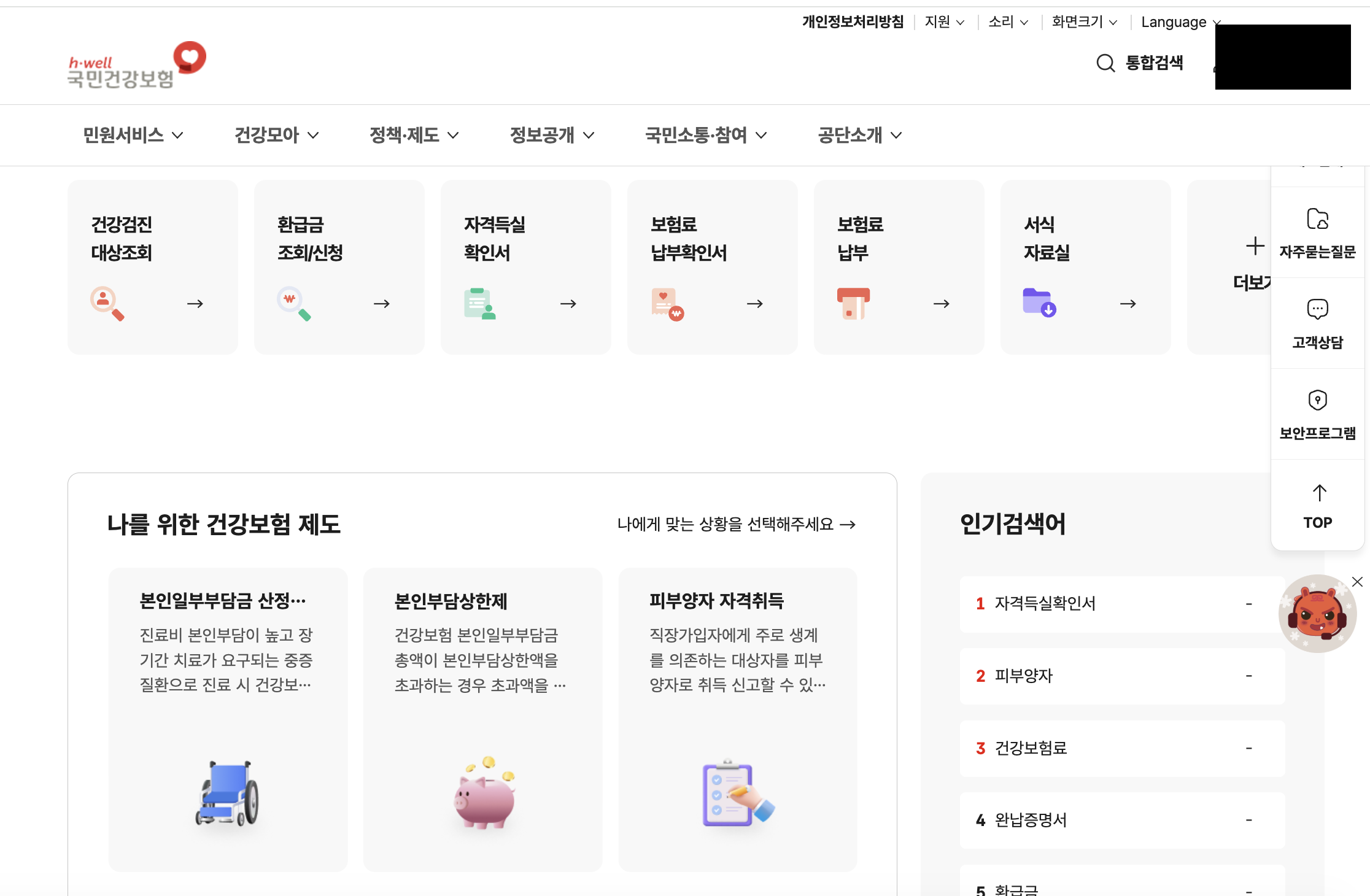
Task: Click the TOP up-arrow icon
Action: tap(1319, 493)
